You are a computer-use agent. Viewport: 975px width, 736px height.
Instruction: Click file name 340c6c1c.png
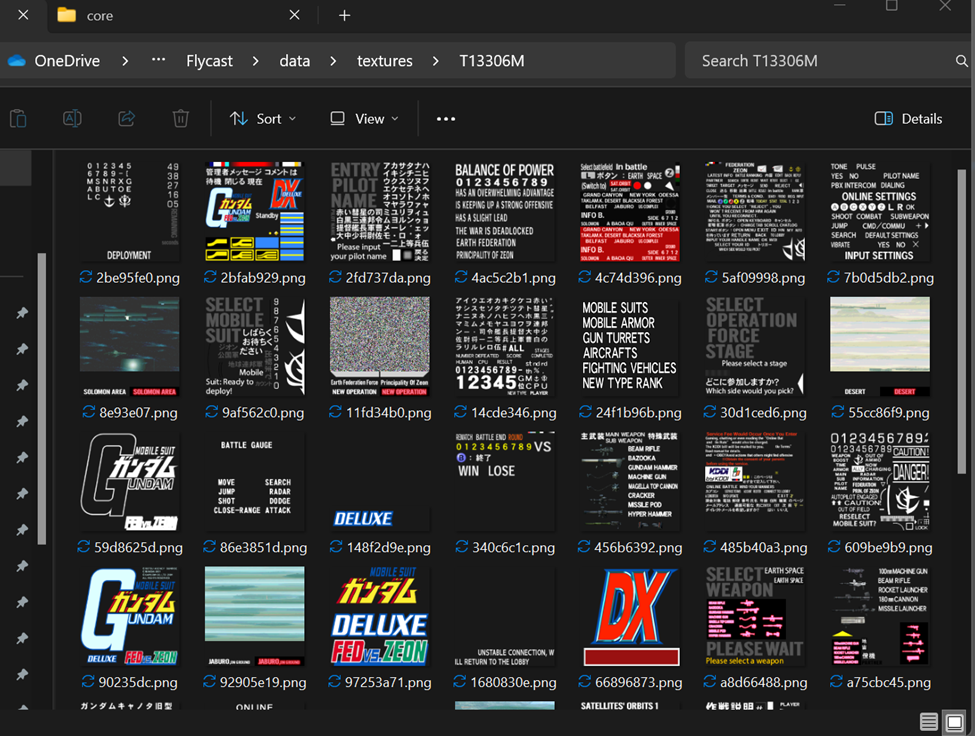514,548
